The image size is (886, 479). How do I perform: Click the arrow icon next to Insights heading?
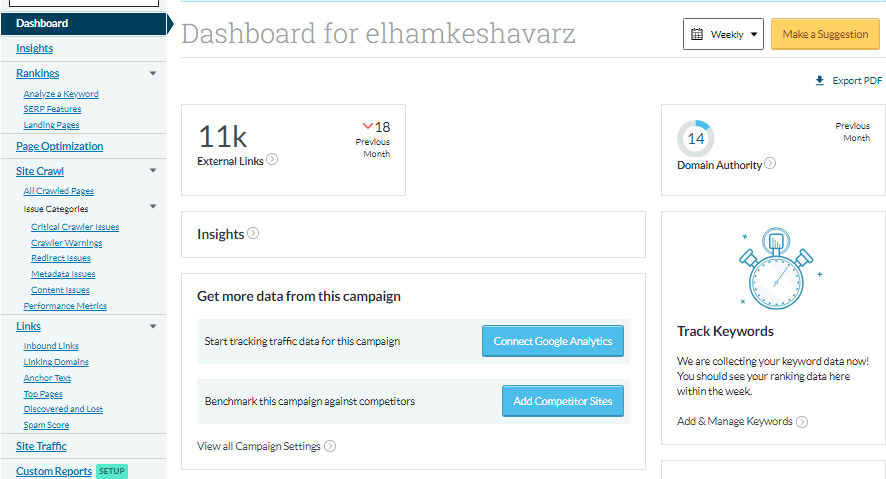253,234
